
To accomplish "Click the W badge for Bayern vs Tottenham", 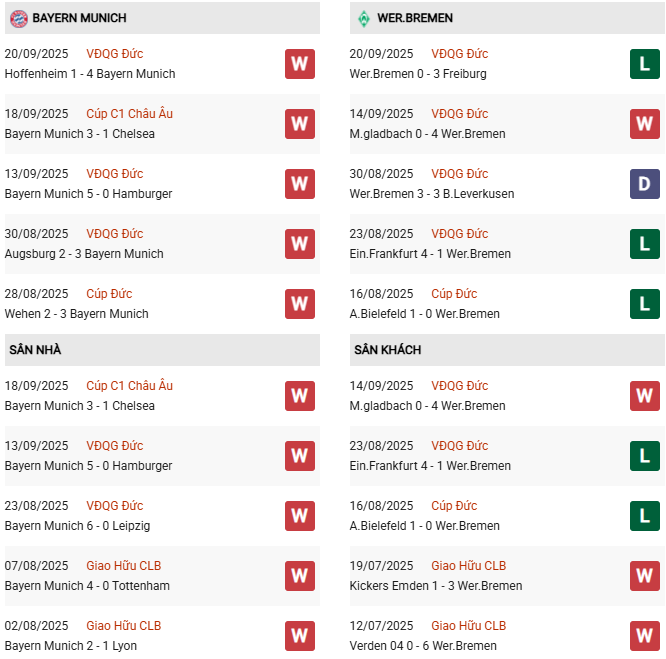I will pos(299,576).
